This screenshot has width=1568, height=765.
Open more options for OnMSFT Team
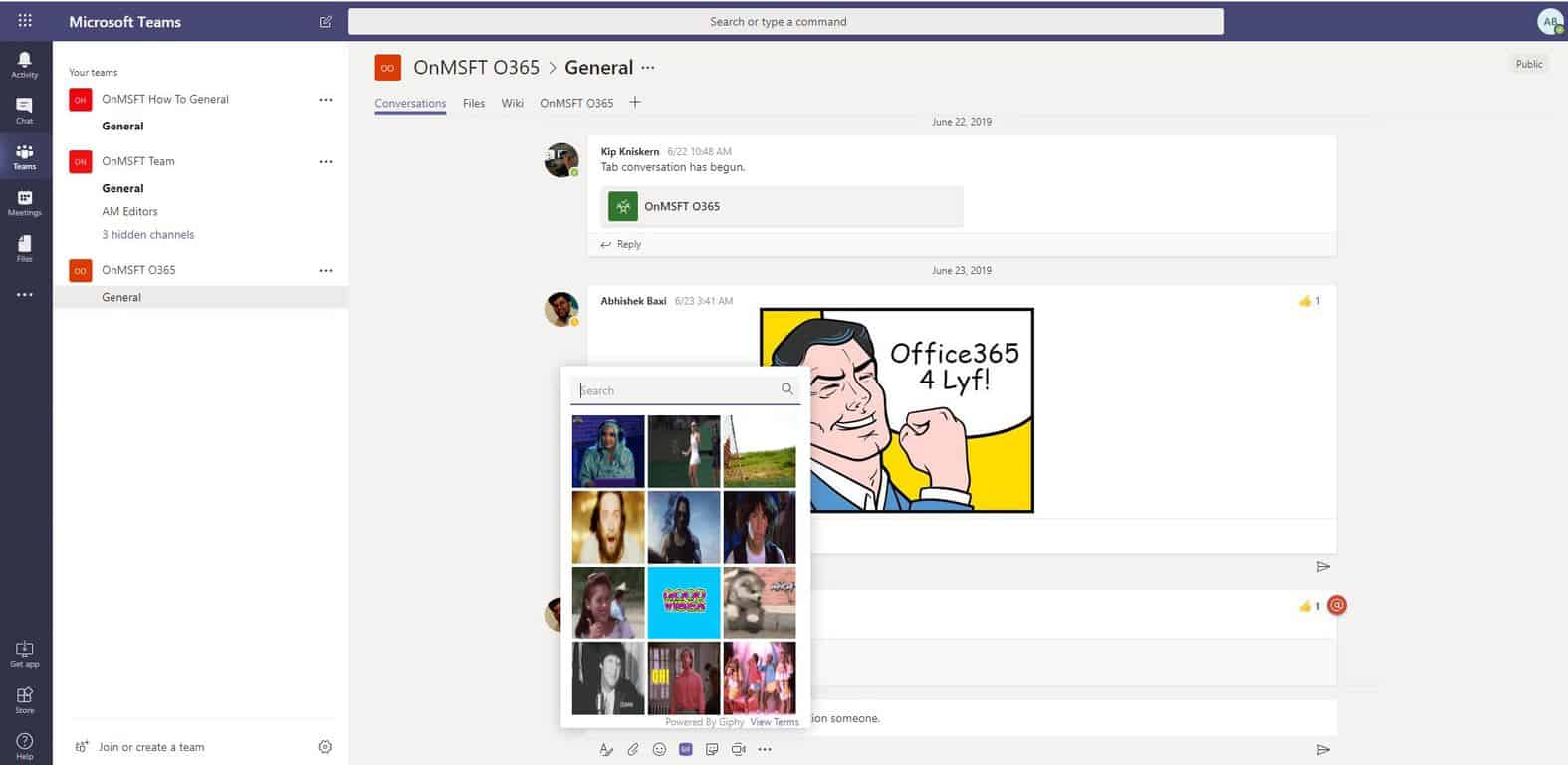325,161
